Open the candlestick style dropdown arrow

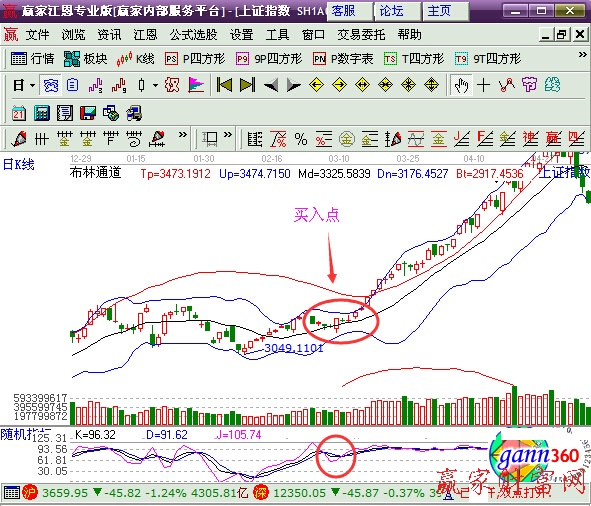point(155,86)
